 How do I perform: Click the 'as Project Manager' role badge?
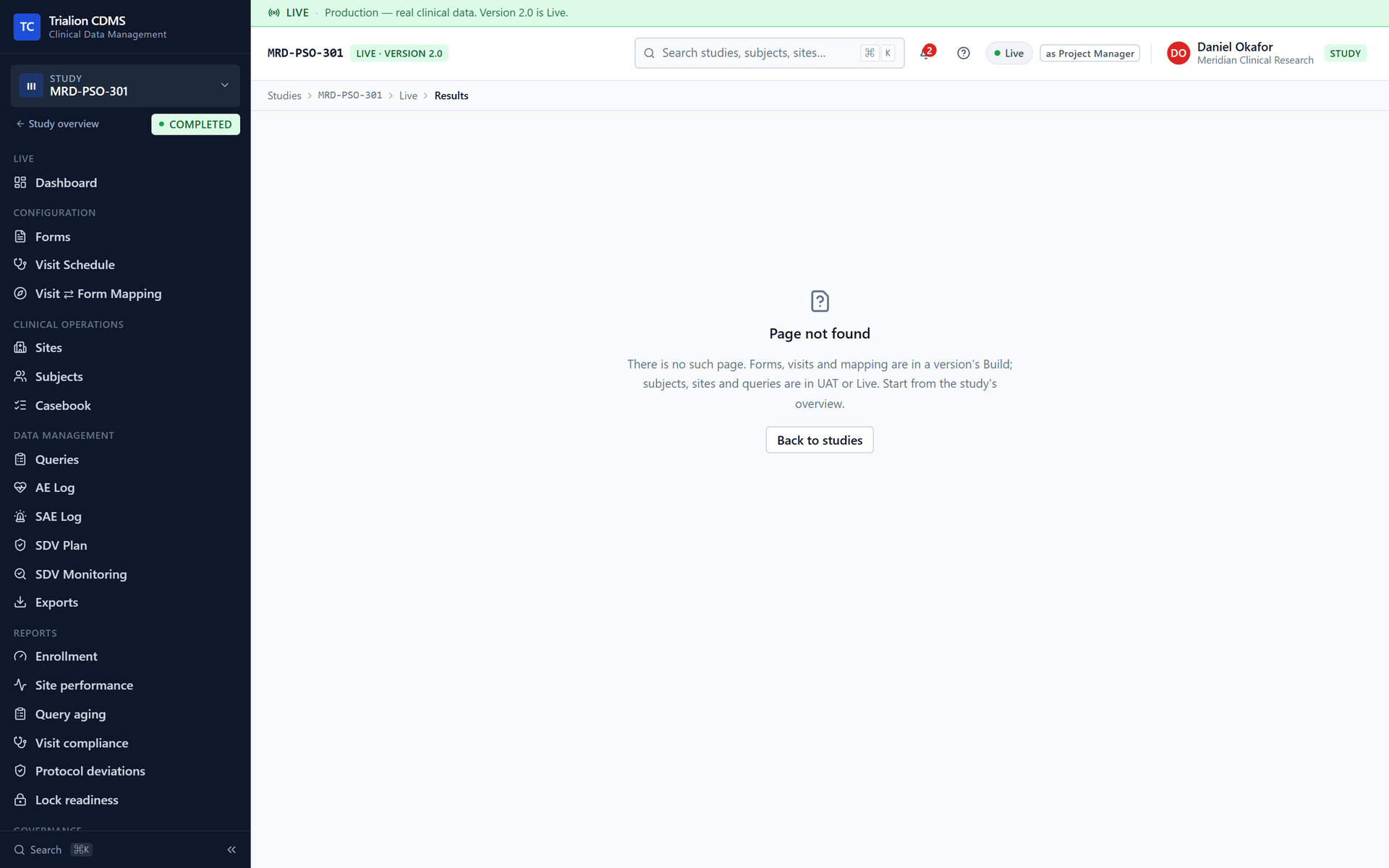[x=1089, y=54]
